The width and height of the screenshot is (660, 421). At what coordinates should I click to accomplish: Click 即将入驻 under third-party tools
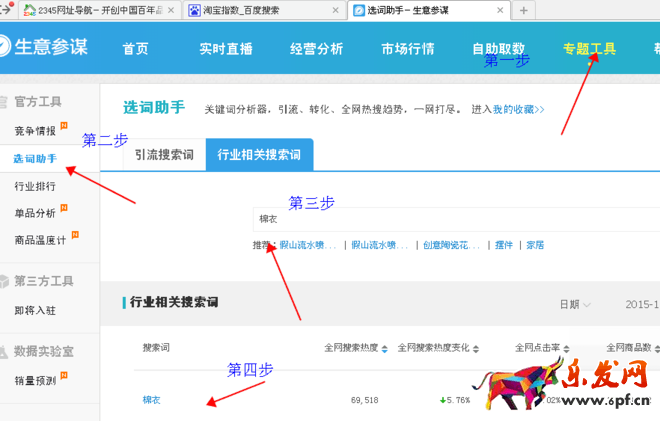tap(35, 310)
